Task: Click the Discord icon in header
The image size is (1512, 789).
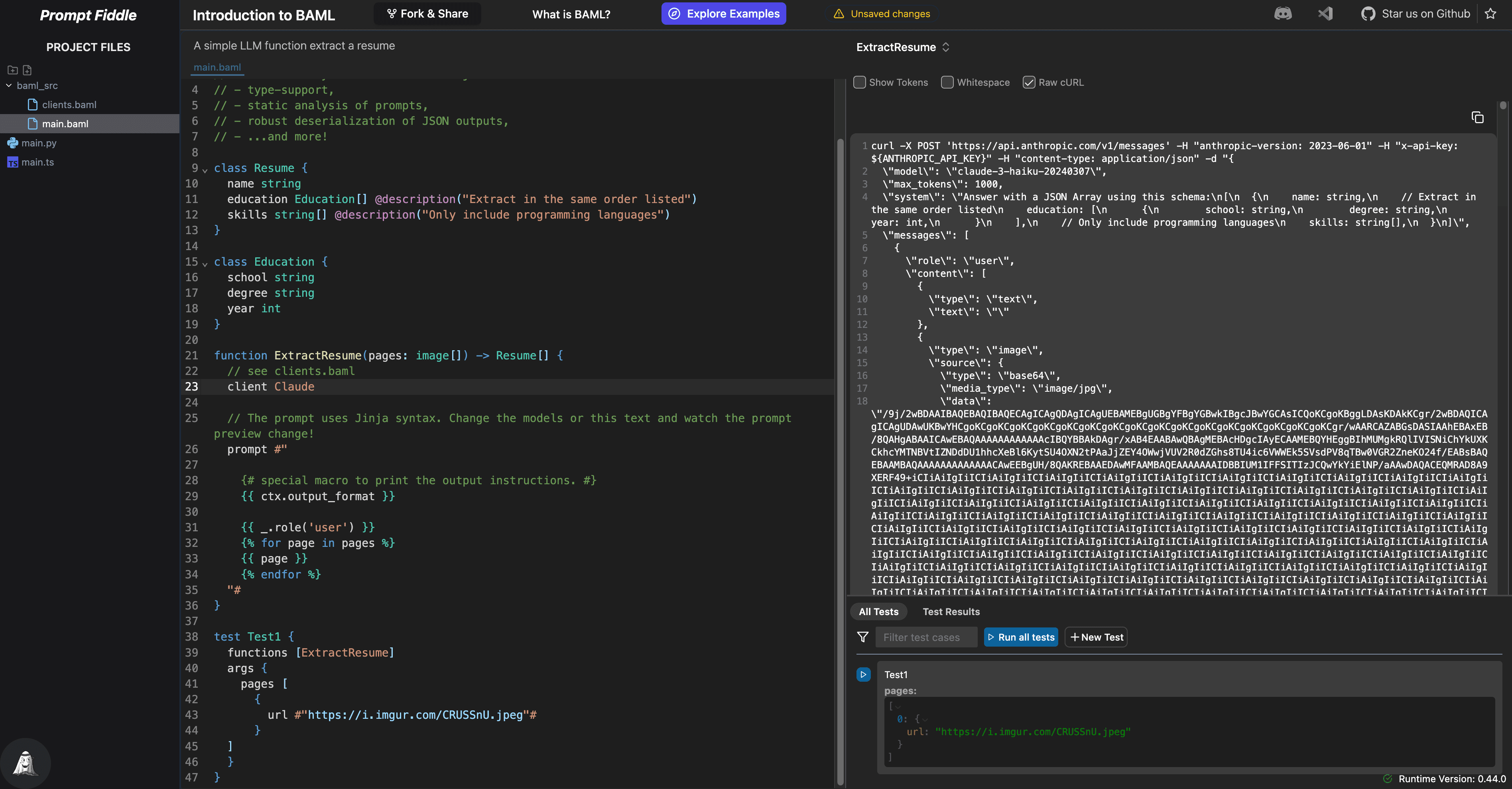Action: point(1282,14)
